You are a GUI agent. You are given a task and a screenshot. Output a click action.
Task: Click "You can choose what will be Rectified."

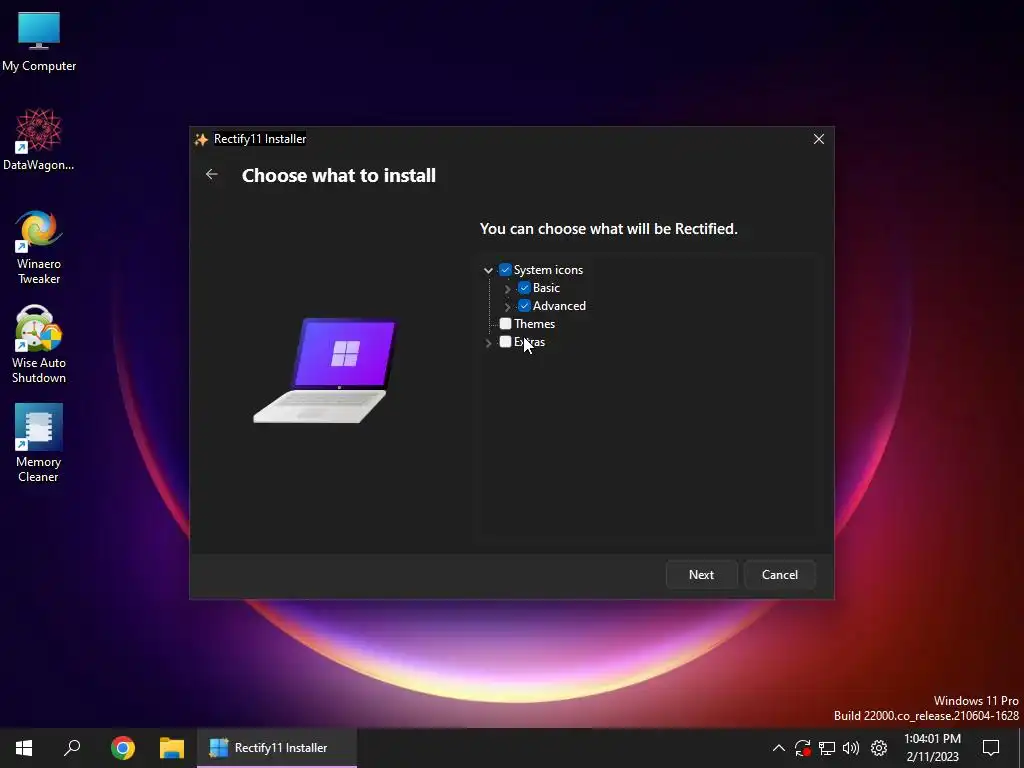(x=609, y=229)
